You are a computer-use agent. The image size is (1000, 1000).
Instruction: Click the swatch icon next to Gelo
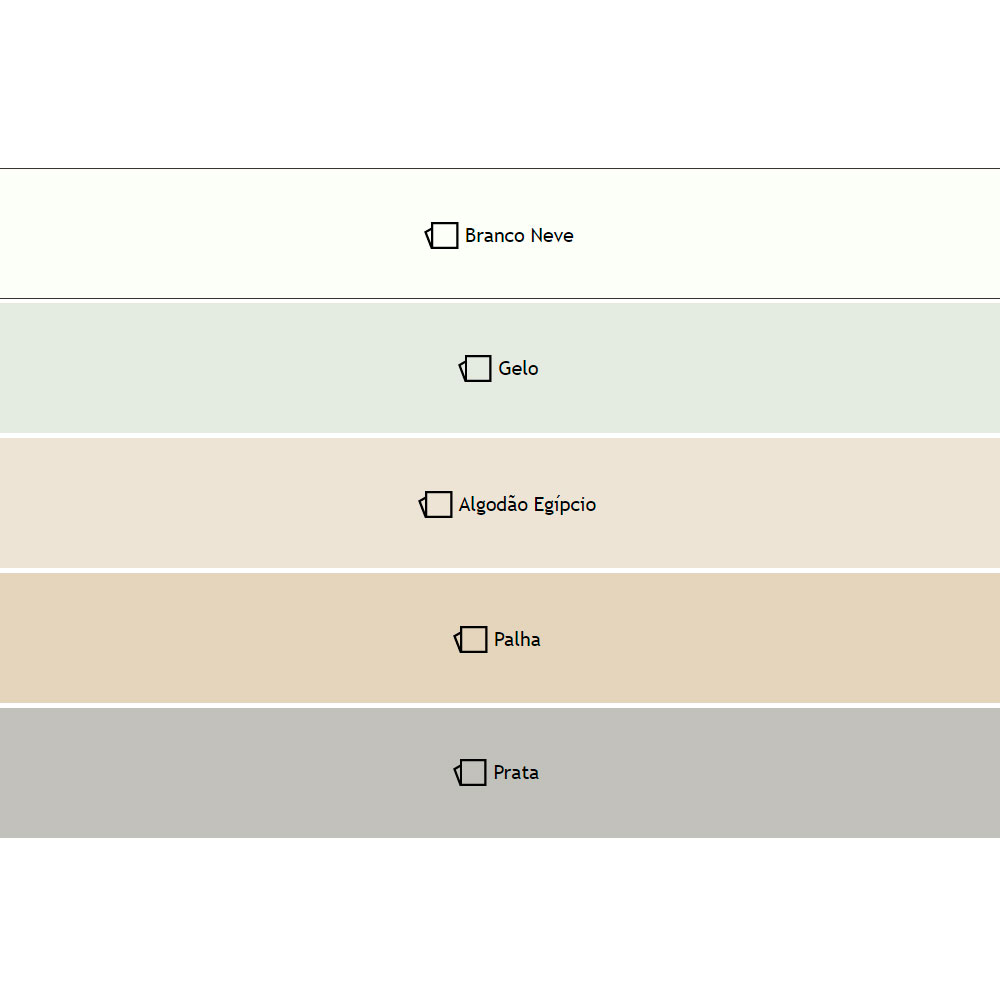tap(476, 368)
